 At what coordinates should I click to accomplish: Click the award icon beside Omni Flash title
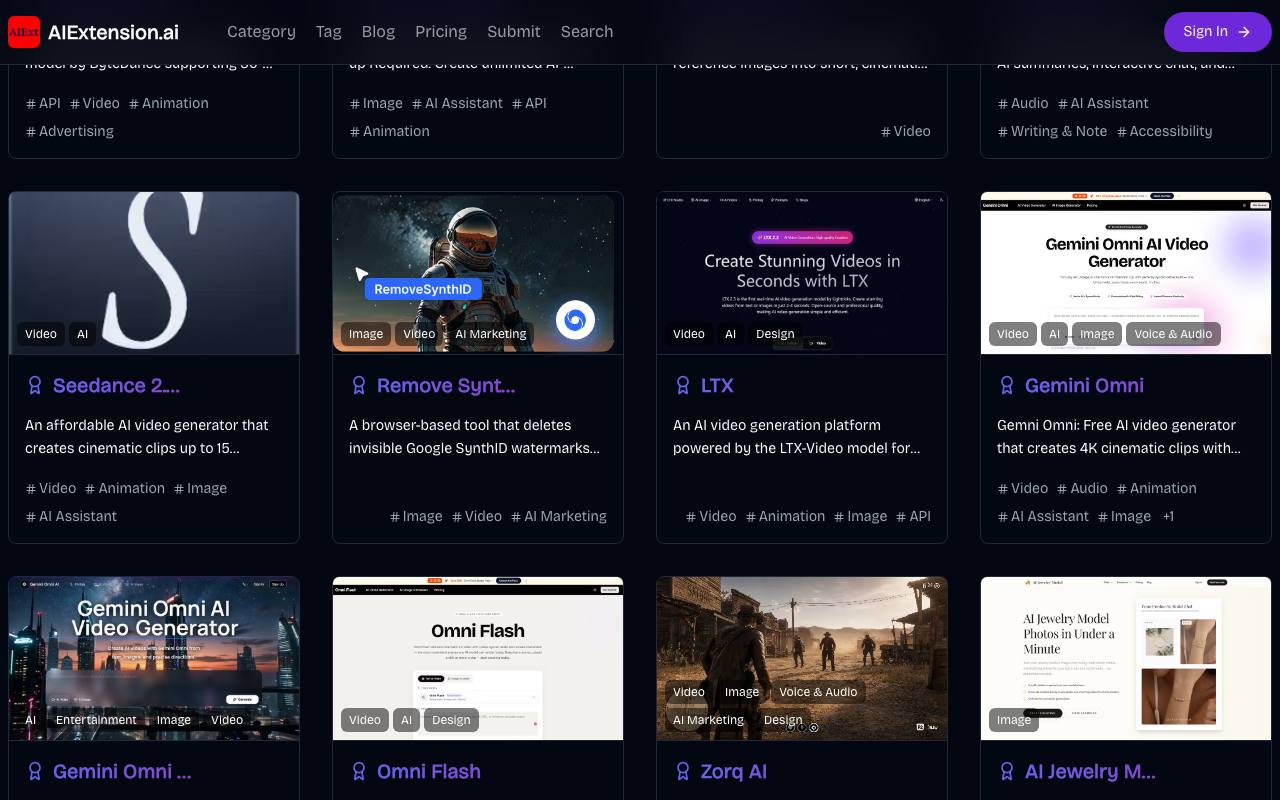click(359, 771)
